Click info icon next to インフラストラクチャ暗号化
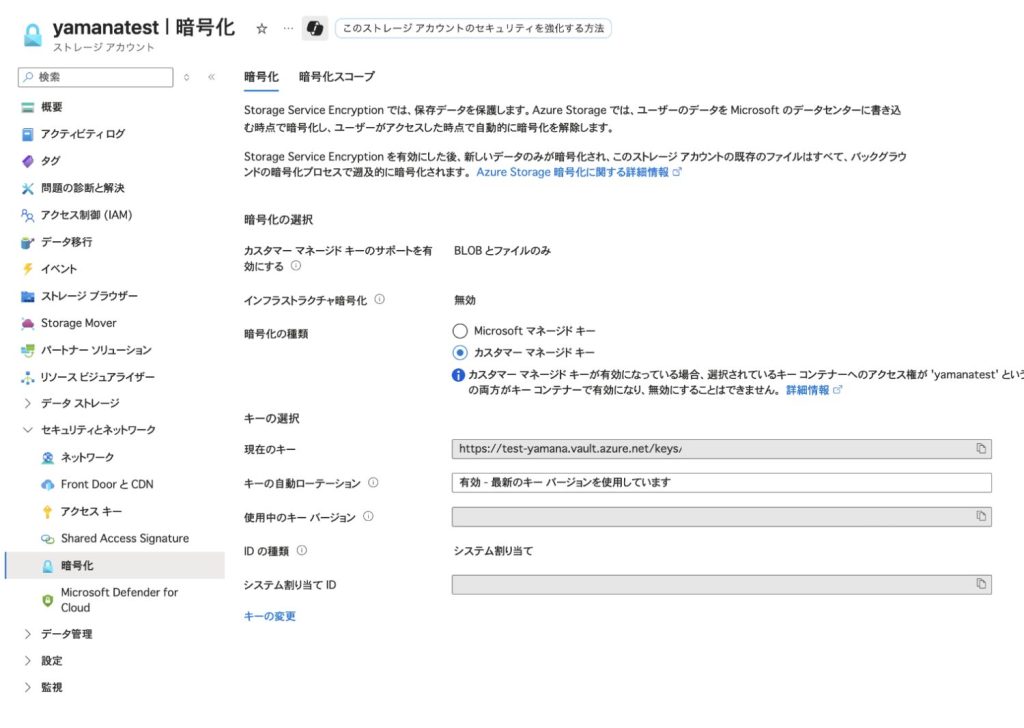The height and width of the screenshot is (728, 1024). (380, 299)
